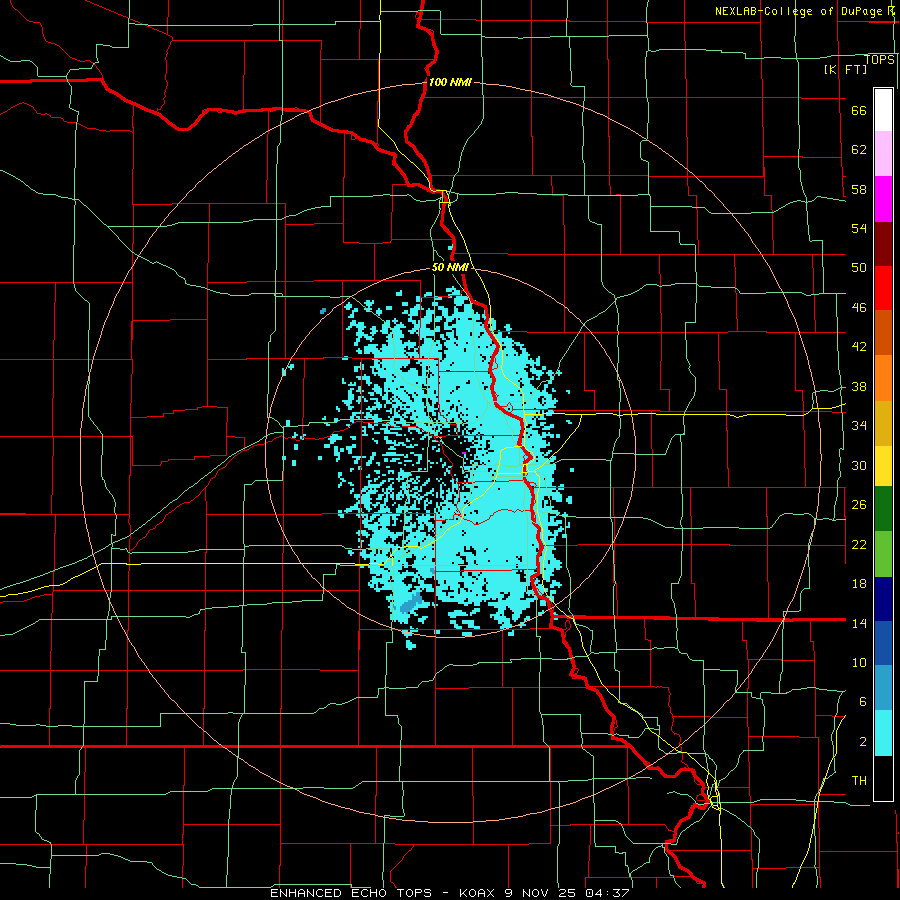Click the '30' legend value
This screenshot has width=900, height=900.
coord(859,465)
